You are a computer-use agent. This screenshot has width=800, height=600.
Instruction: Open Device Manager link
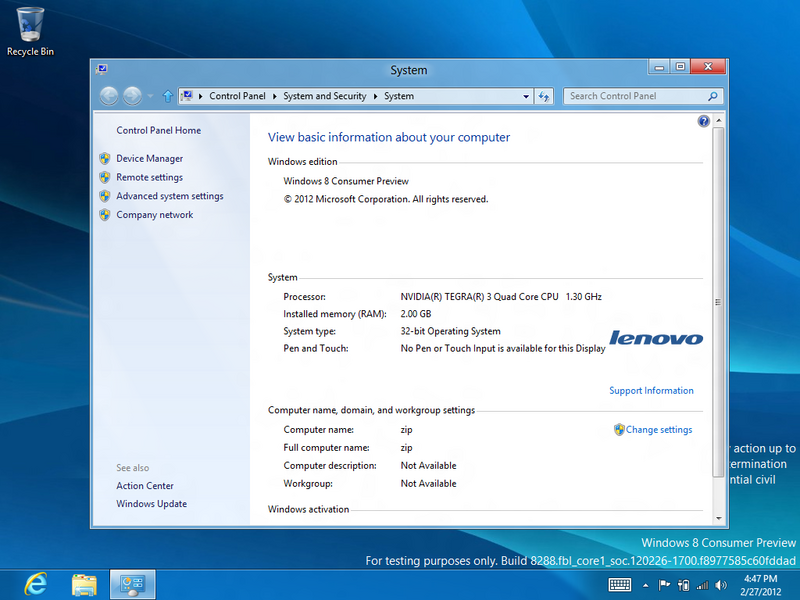pos(149,158)
